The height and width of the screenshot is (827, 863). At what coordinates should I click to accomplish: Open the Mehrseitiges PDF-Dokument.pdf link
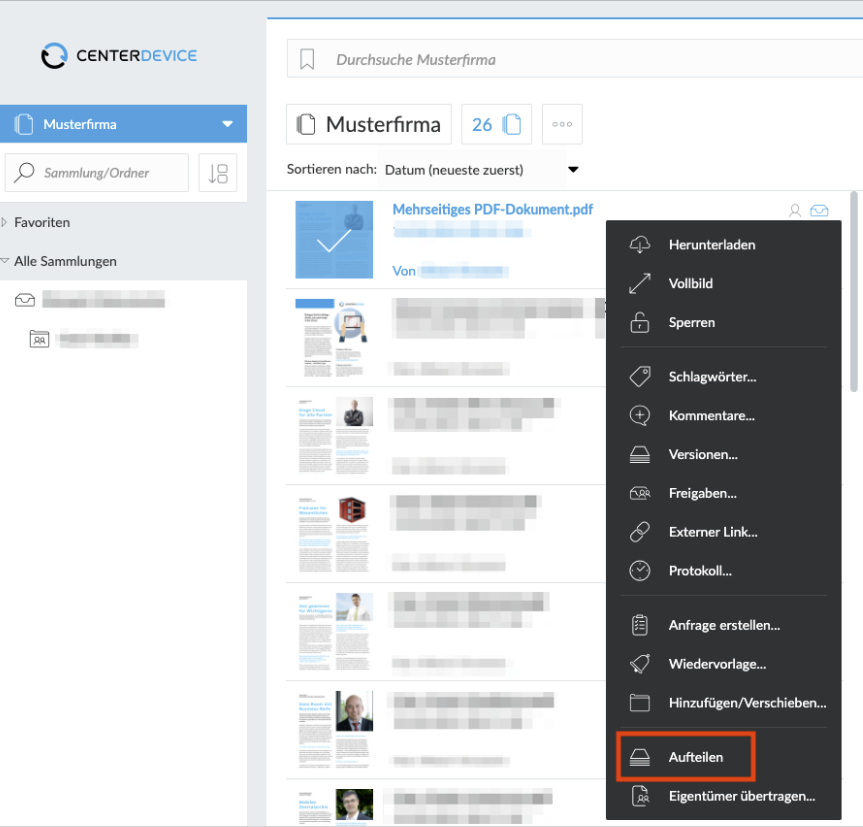tap(493, 210)
